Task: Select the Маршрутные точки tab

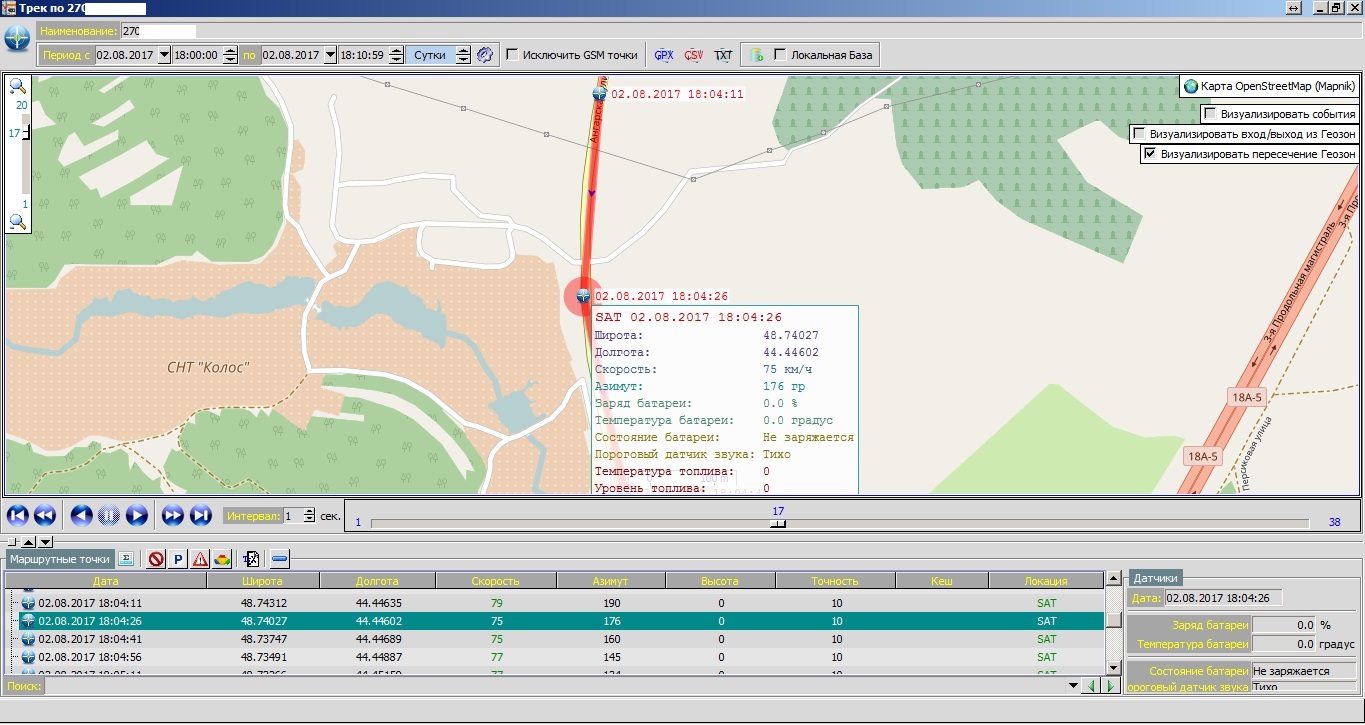Action: [x=59, y=560]
